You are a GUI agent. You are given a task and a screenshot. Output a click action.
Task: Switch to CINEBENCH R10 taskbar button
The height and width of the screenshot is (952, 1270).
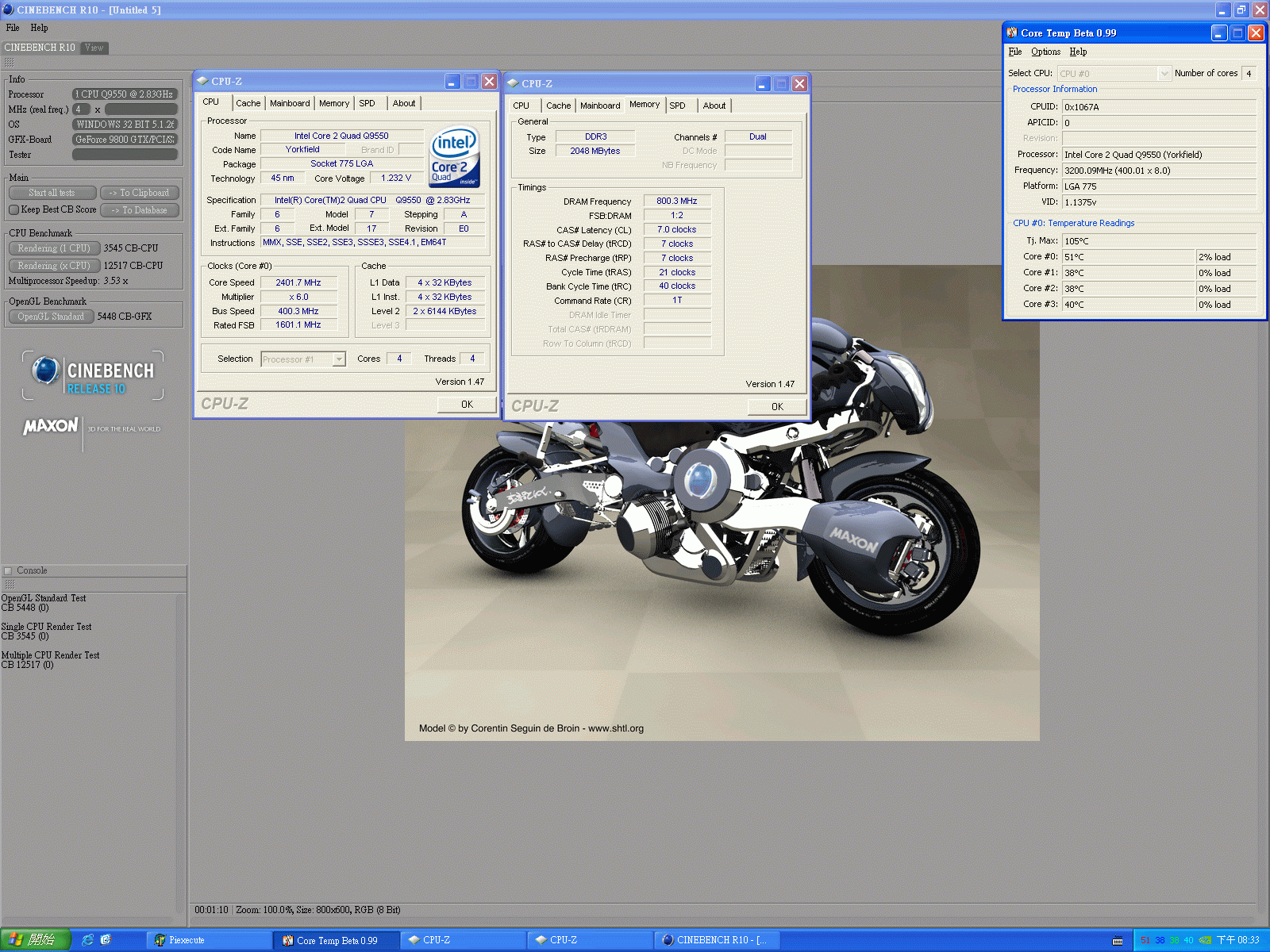click(718, 940)
